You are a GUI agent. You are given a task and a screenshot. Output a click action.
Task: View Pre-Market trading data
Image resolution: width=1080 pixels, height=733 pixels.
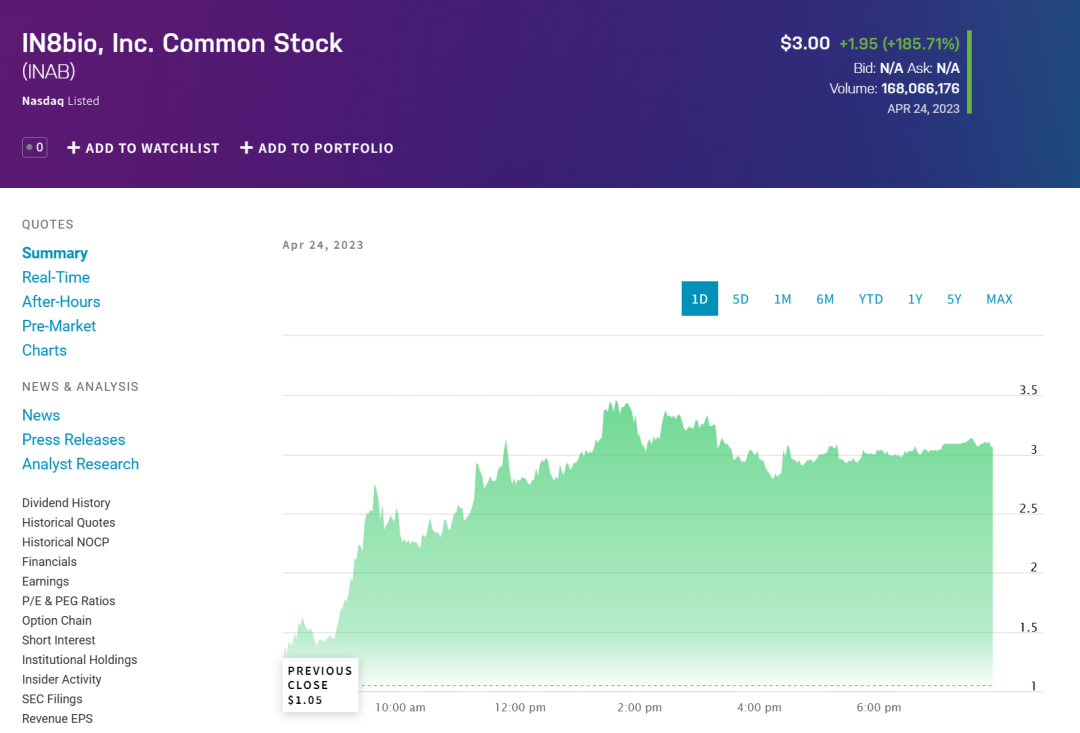click(x=59, y=325)
